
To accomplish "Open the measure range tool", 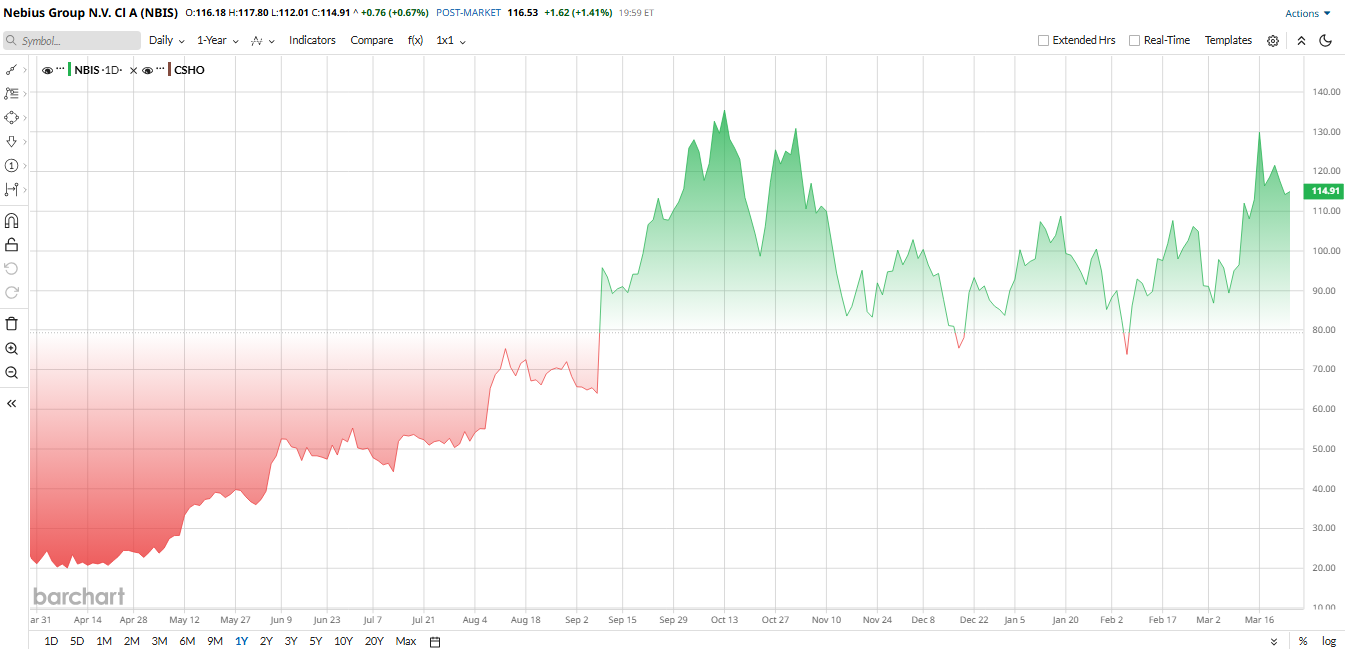I will pos(11,189).
